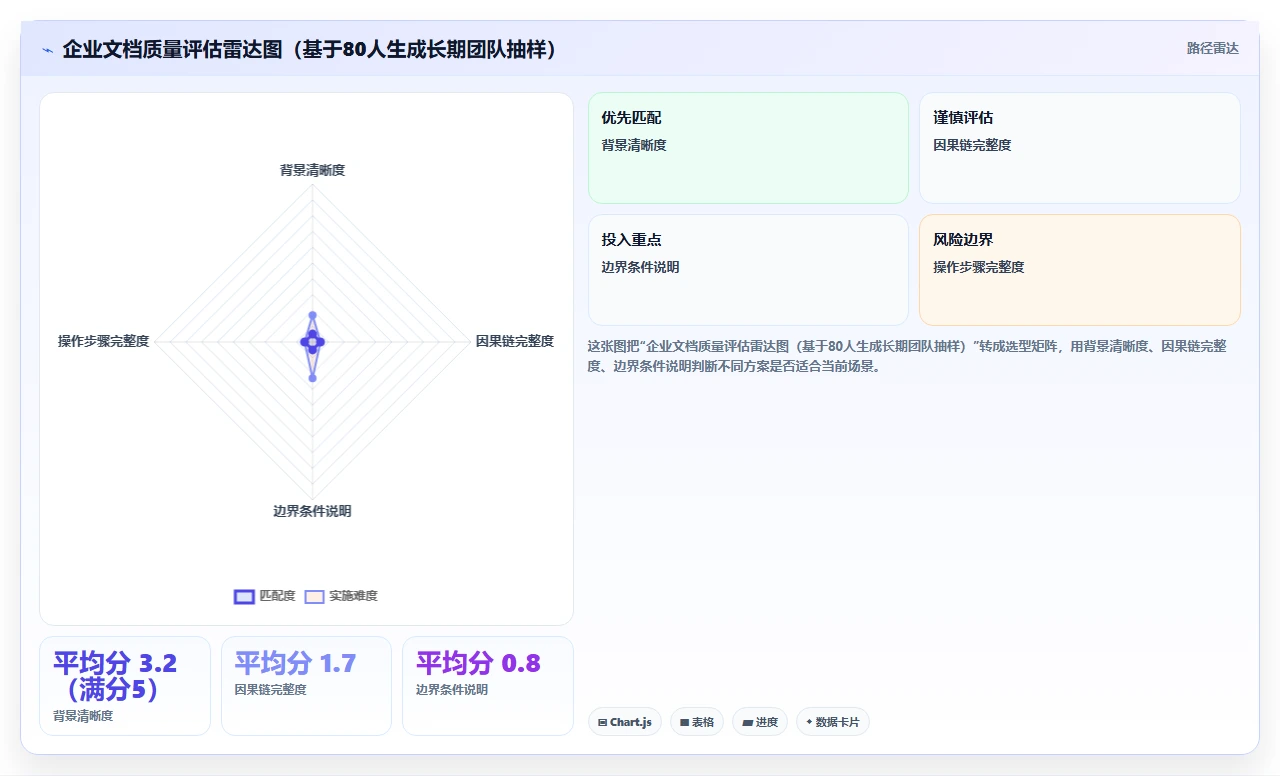The image size is (1280, 776).
Task: Open the 风险边界 card
Action: [1080, 270]
